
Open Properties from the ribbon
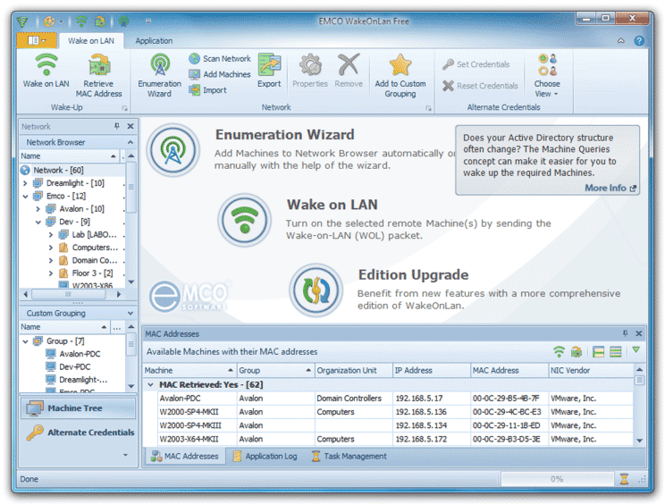tap(310, 71)
